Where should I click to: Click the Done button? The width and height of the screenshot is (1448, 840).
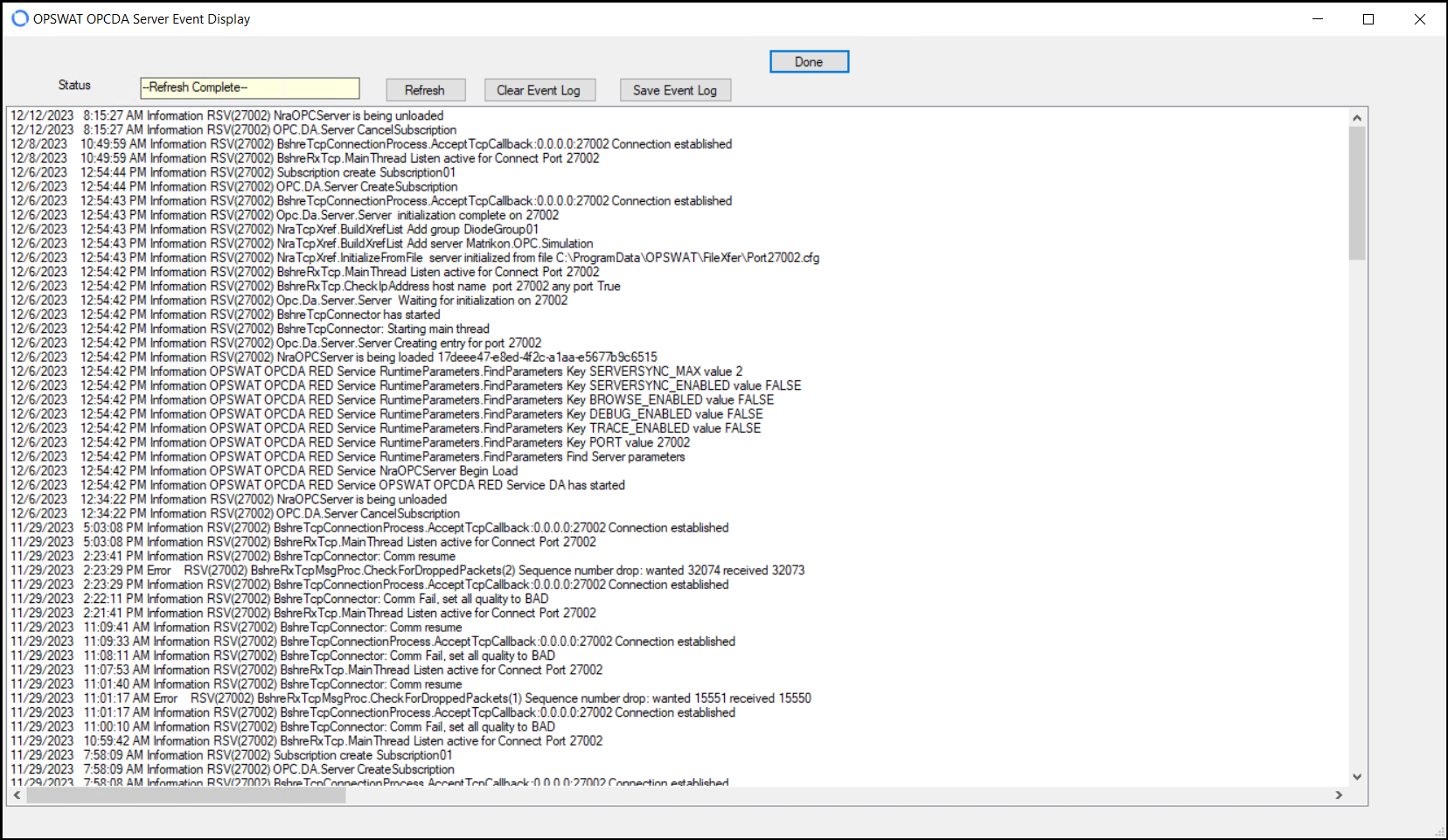809,61
